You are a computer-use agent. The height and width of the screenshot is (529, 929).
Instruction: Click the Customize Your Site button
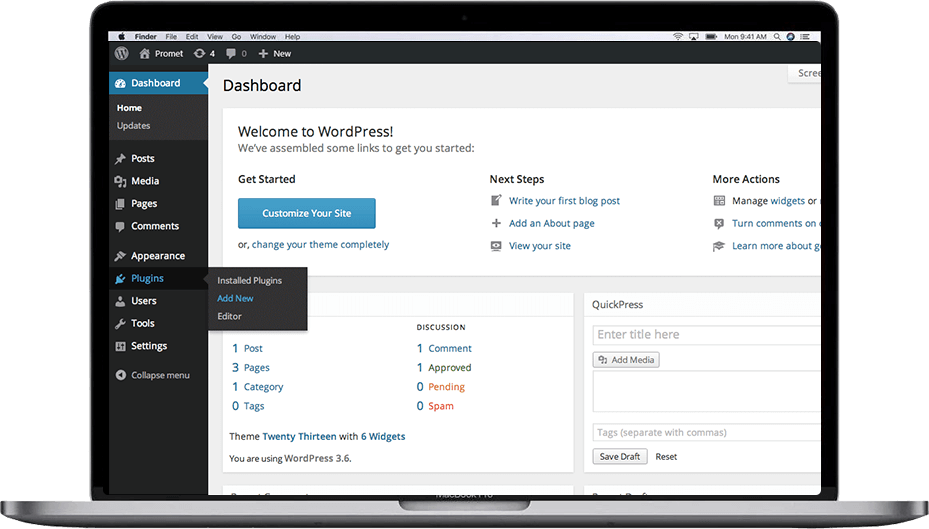click(307, 213)
